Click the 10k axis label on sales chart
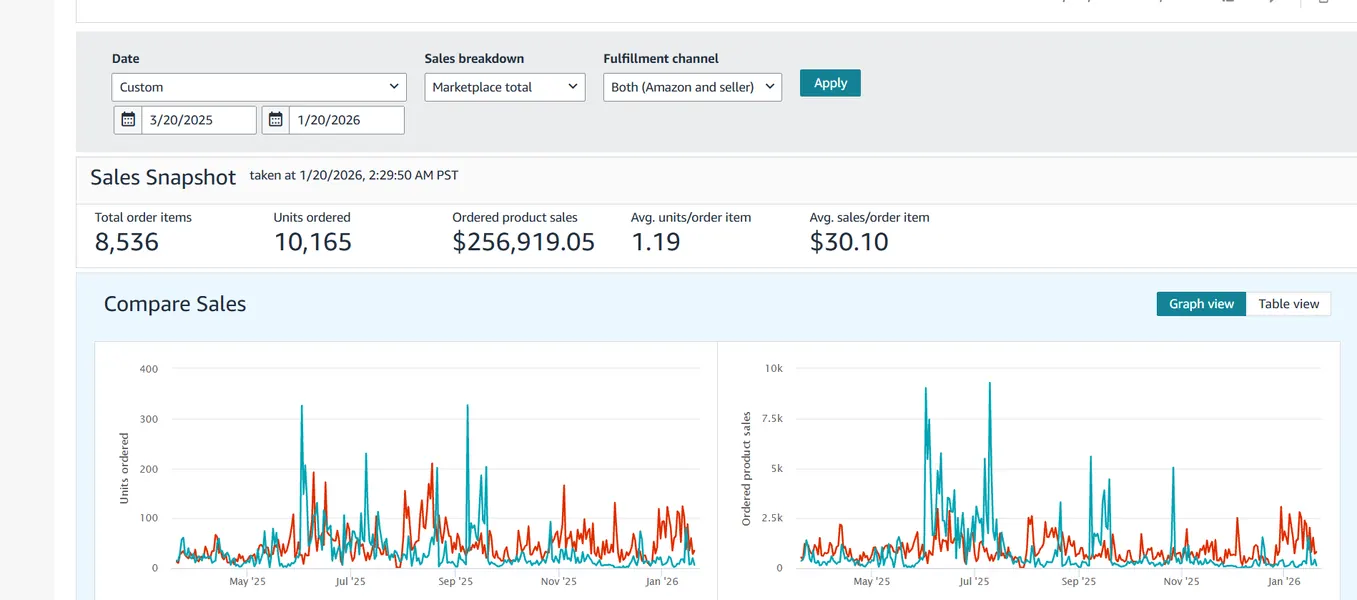The height and width of the screenshot is (600, 1357). [774, 369]
